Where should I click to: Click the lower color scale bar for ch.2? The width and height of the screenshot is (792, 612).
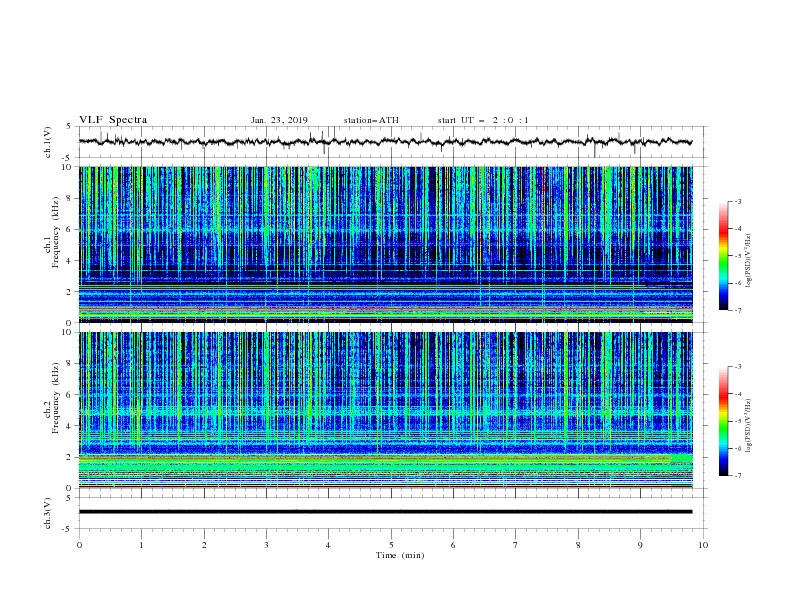coord(723,421)
